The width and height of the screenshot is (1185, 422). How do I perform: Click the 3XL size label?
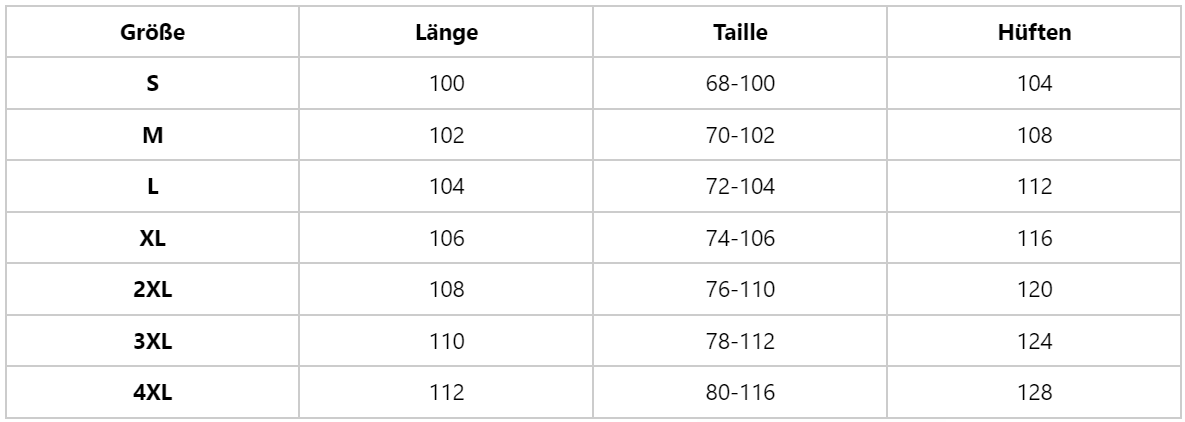153,342
